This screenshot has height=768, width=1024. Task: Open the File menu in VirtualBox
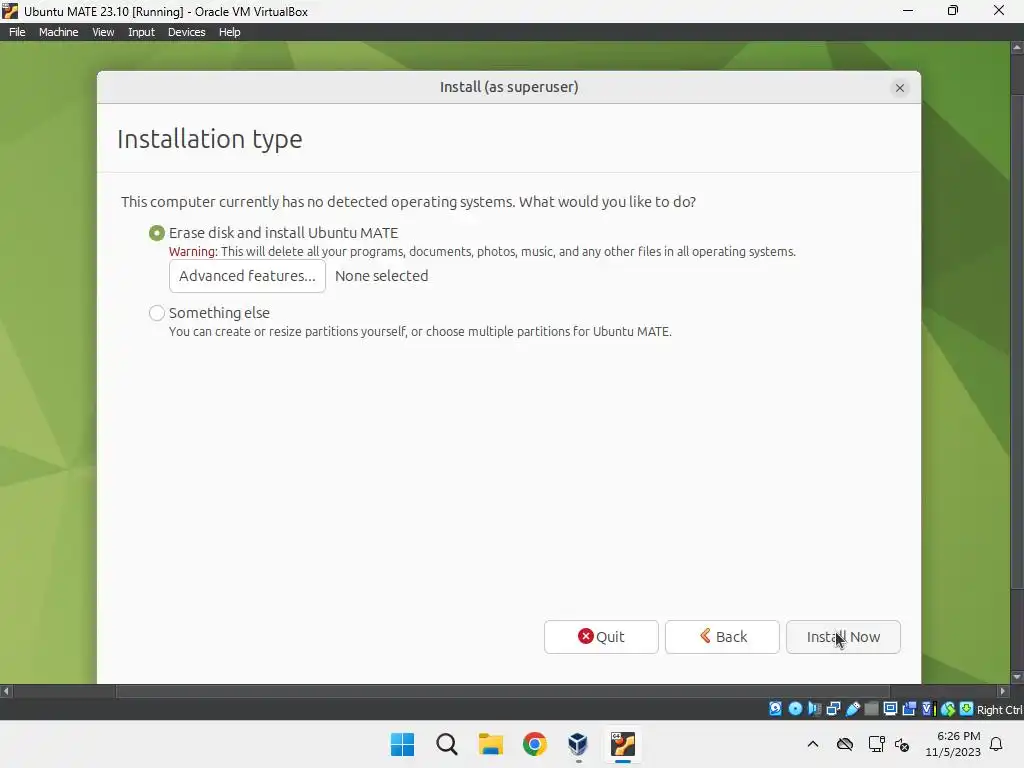coord(17,32)
